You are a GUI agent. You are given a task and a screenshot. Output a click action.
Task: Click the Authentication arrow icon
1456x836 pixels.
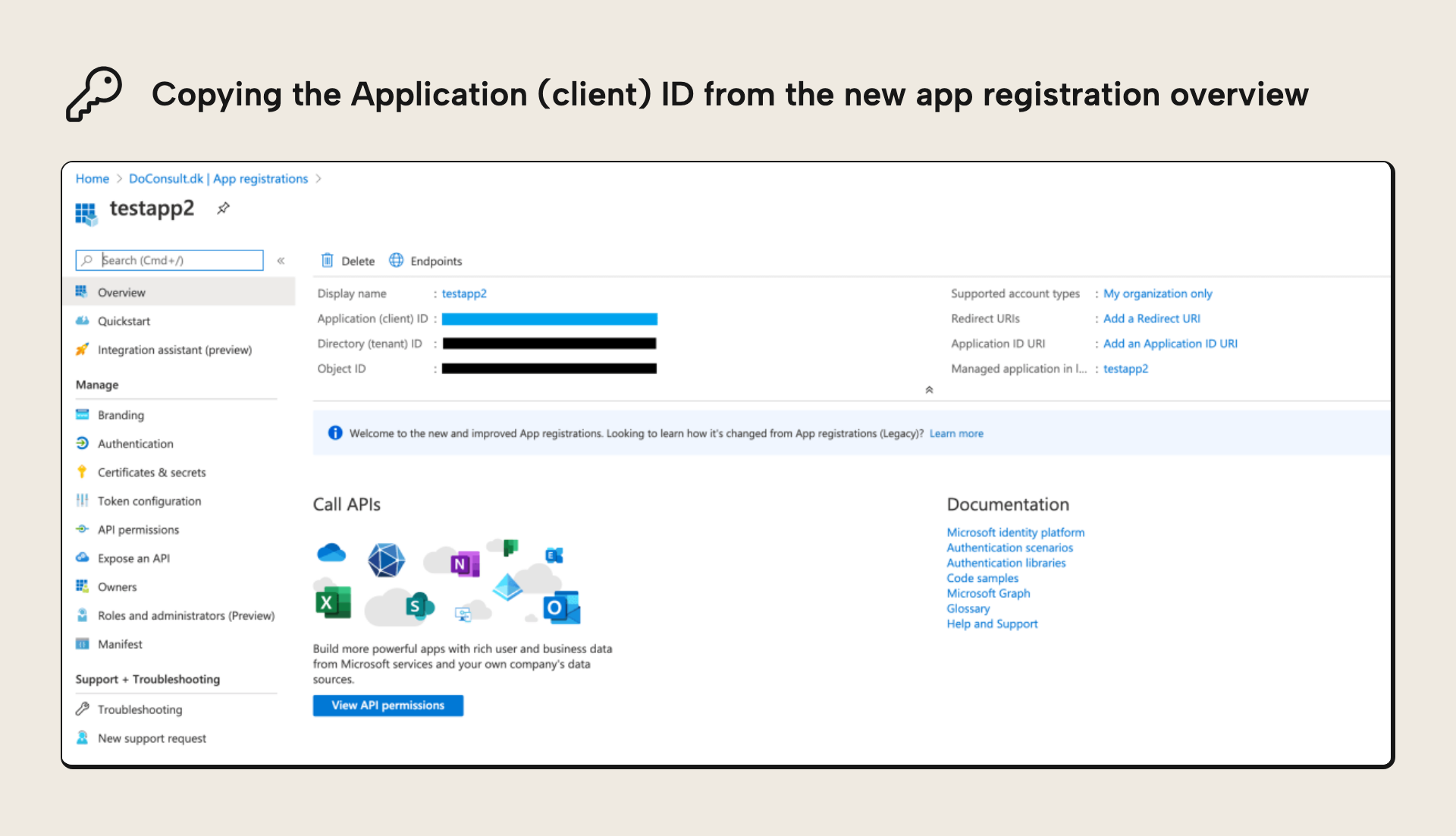[x=82, y=443]
